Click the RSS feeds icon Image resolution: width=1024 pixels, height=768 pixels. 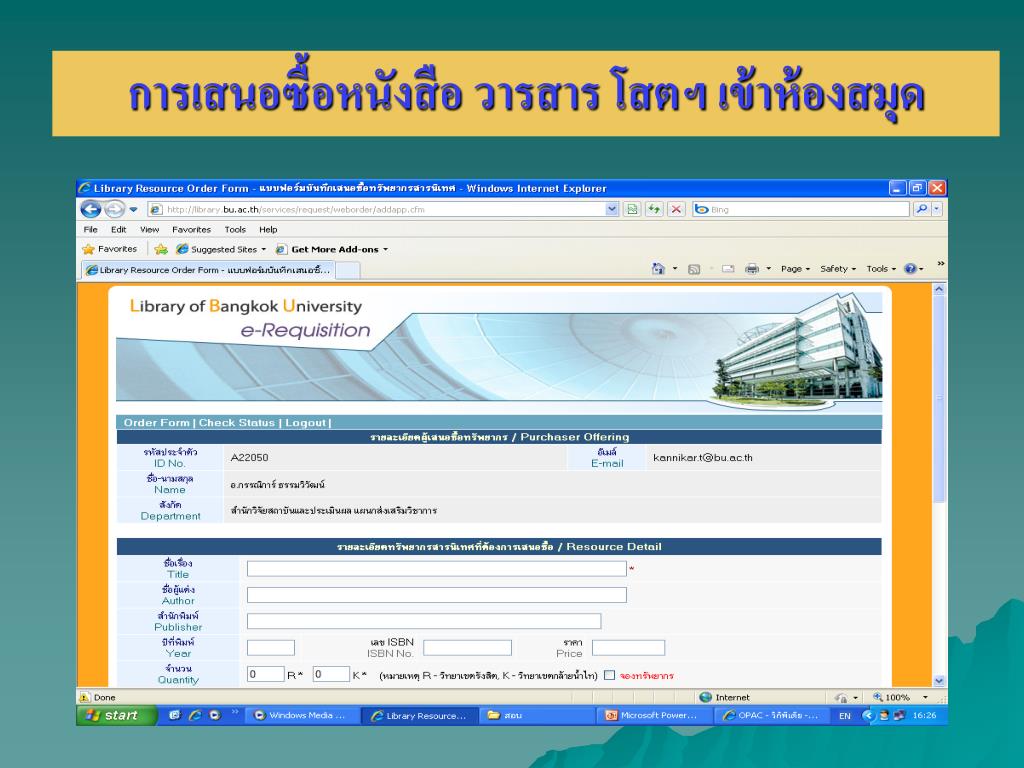tap(694, 269)
